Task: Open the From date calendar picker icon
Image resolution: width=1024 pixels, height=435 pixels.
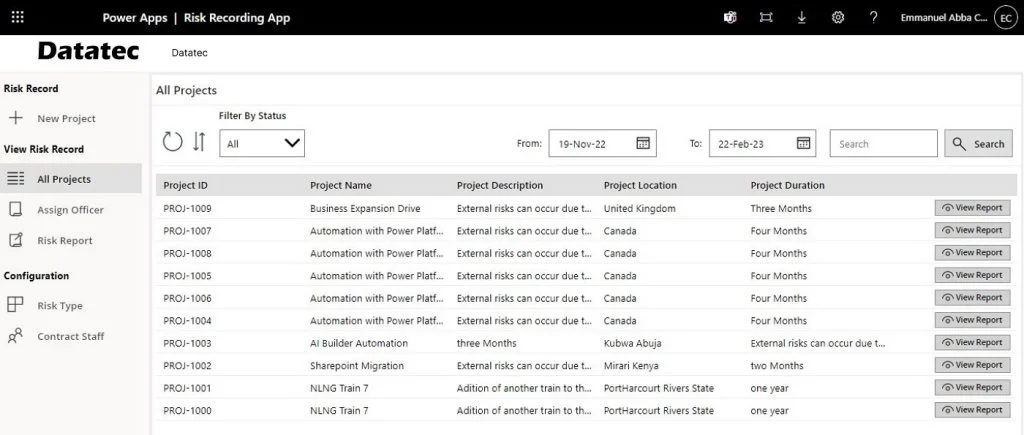Action: pyautogui.click(x=644, y=143)
